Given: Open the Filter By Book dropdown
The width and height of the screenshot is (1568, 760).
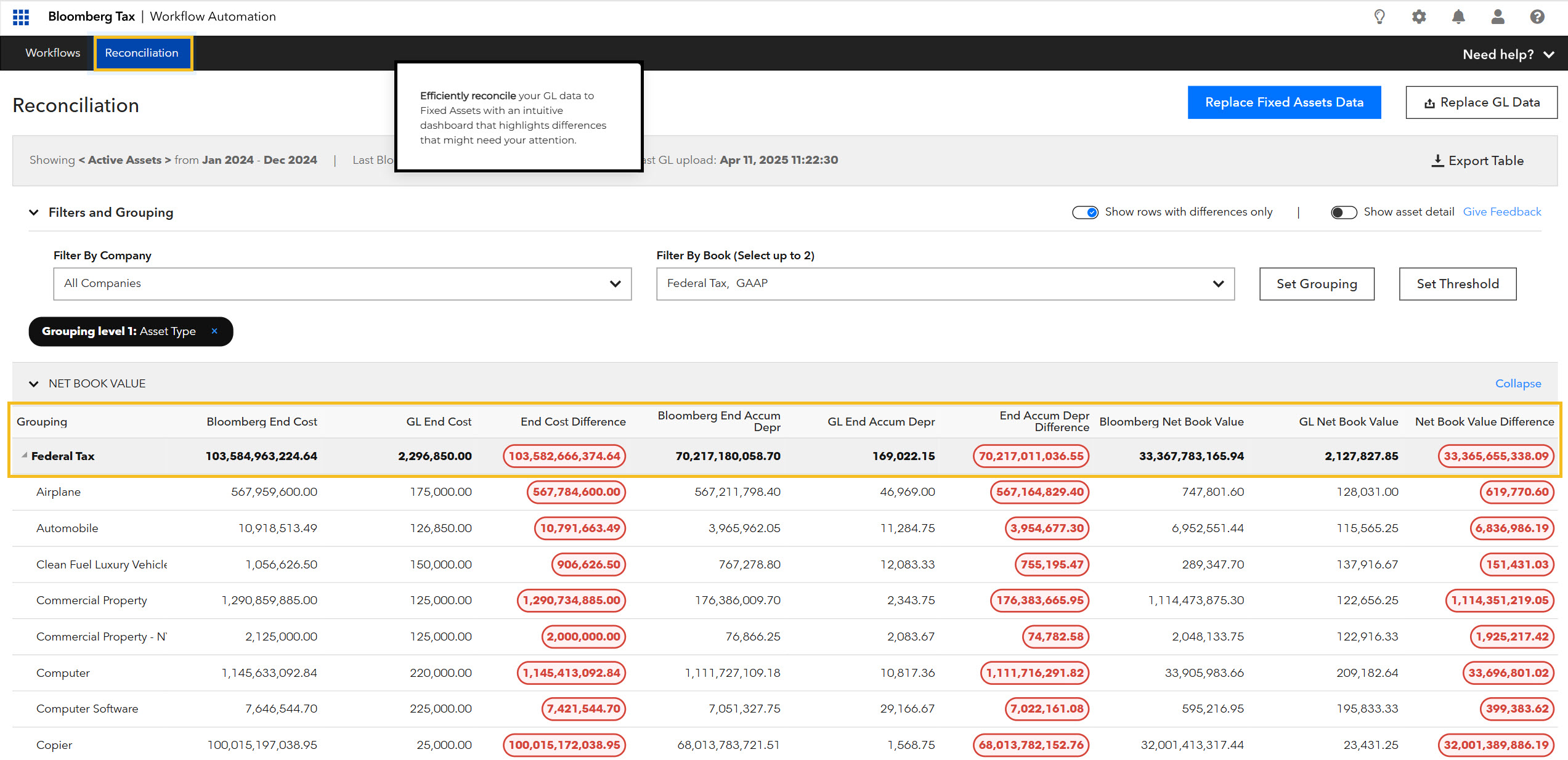Looking at the screenshot, I should (1218, 284).
